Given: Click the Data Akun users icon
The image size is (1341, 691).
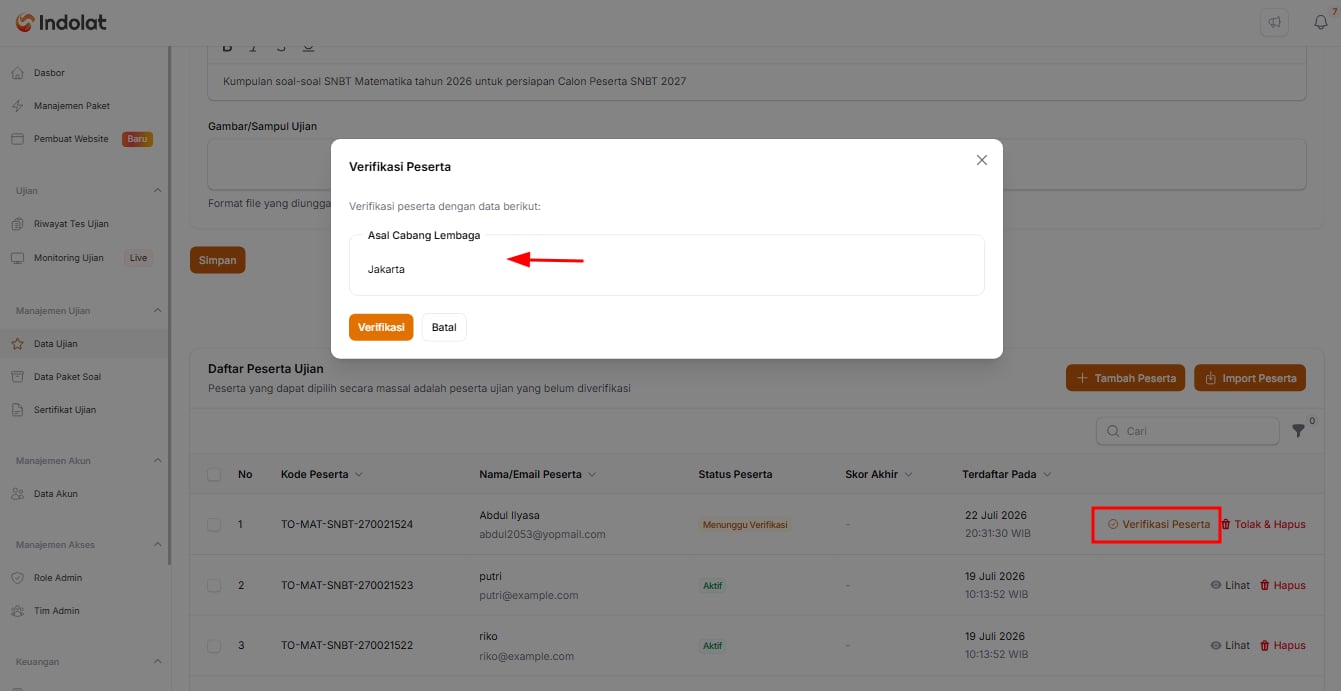Looking at the screenshot, I should (17, 494).
